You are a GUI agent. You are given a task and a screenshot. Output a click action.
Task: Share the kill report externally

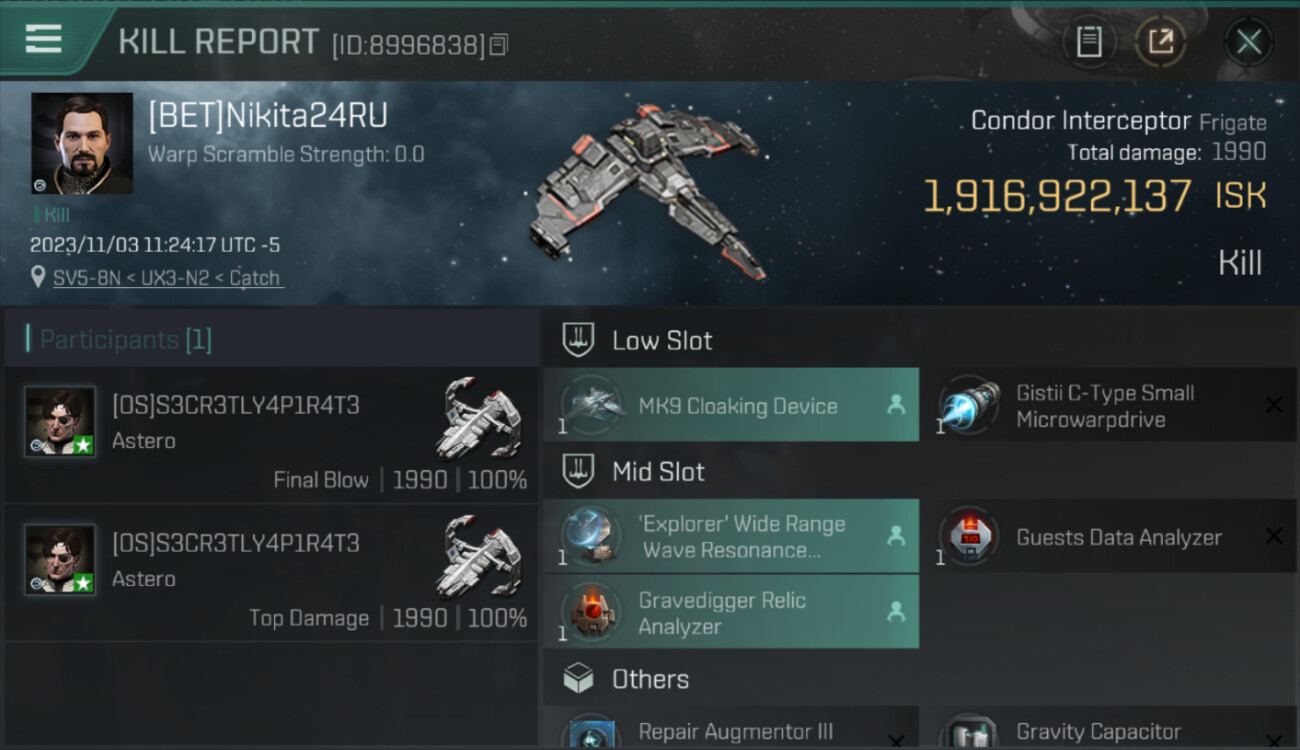1161,42
